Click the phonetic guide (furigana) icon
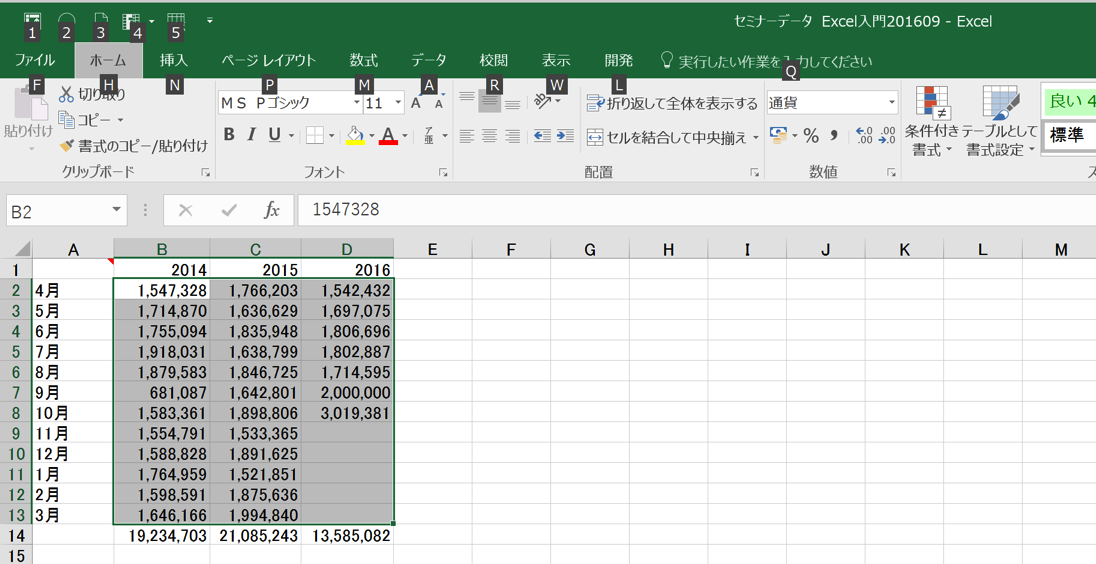1096x564 pixels. point(429,135)
